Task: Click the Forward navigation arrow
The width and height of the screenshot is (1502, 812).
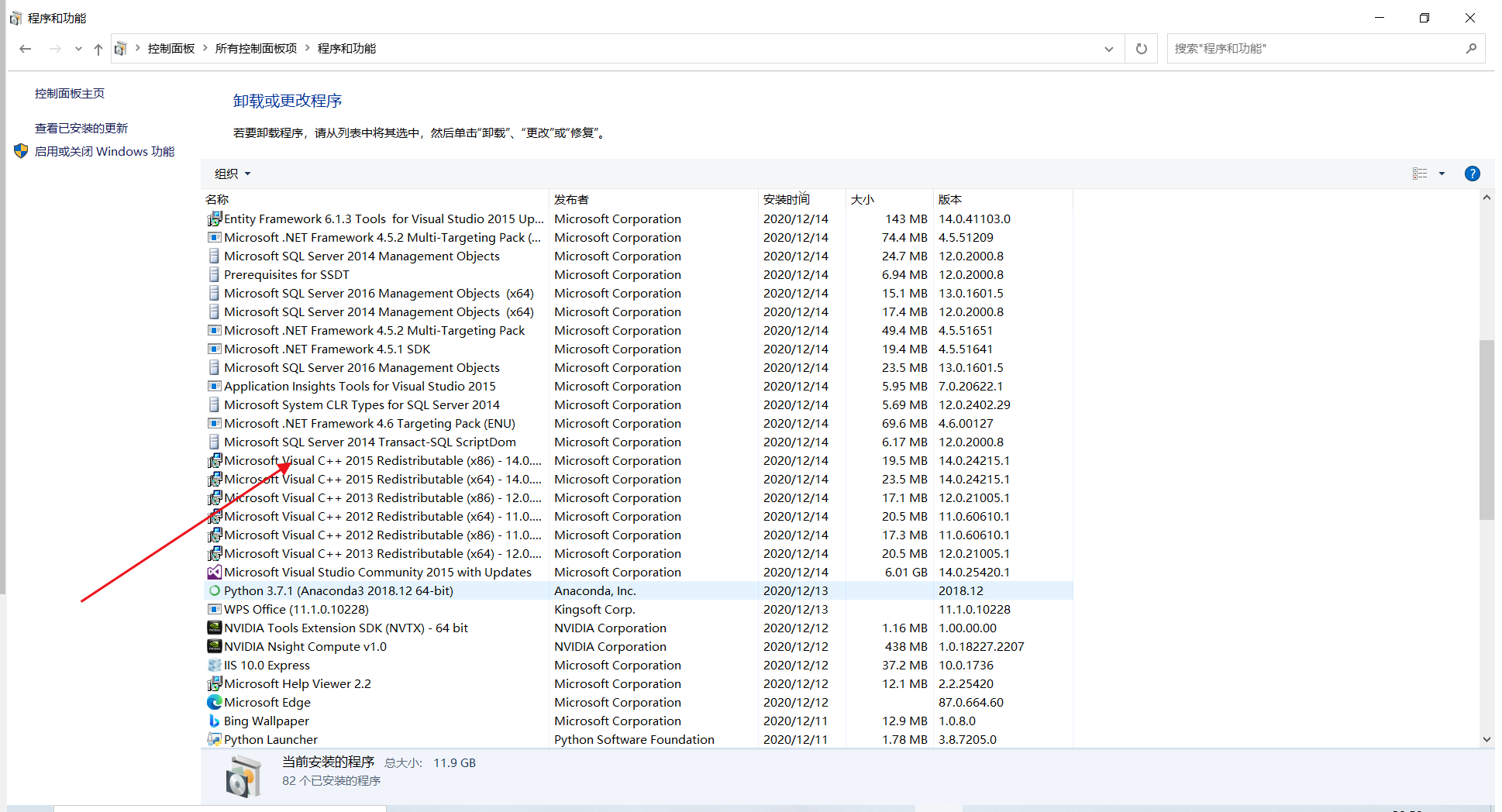Action: [55, 49]
